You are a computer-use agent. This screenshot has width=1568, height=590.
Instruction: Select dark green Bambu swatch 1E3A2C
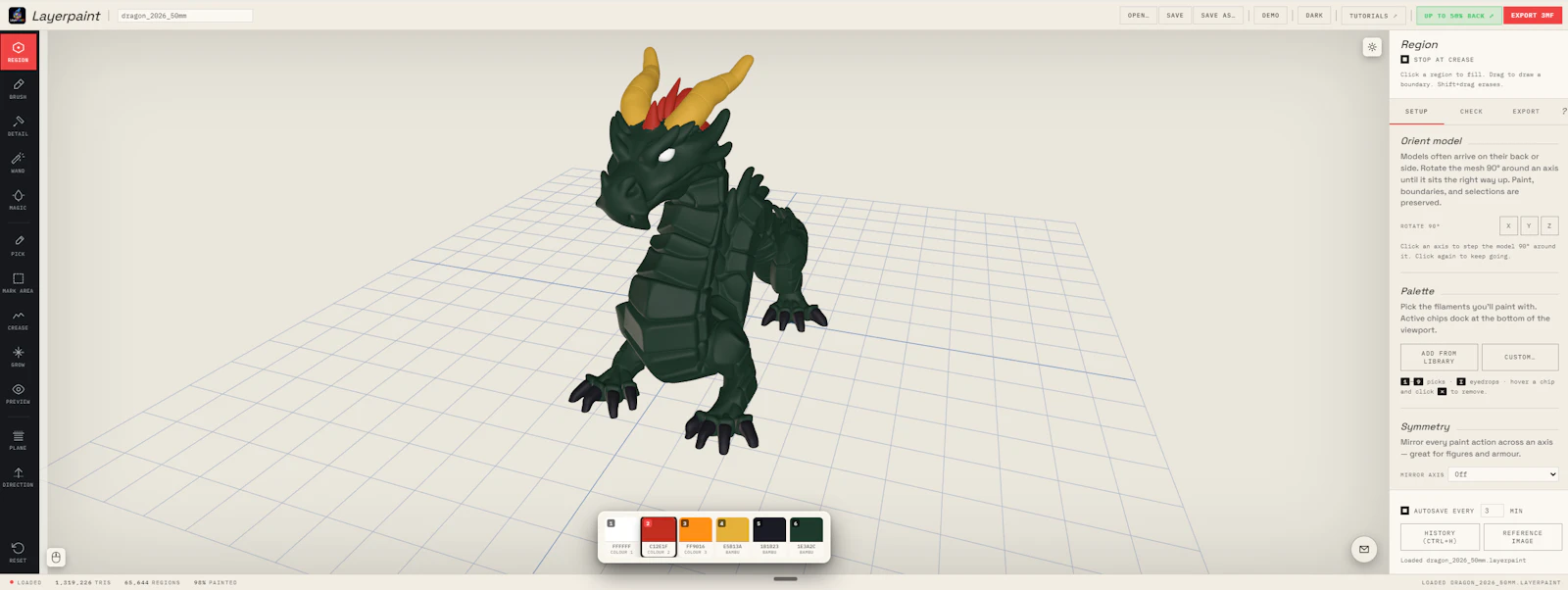[806, 537]
